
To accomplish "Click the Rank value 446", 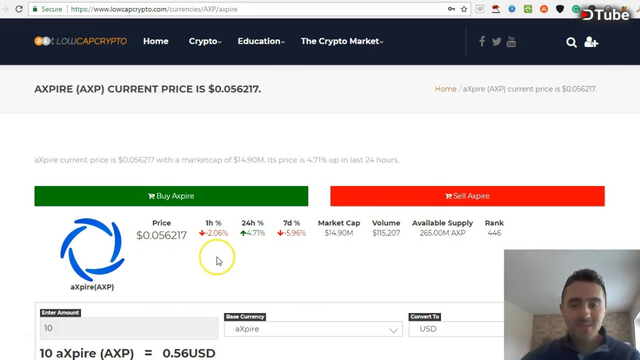I will [494, 233].
